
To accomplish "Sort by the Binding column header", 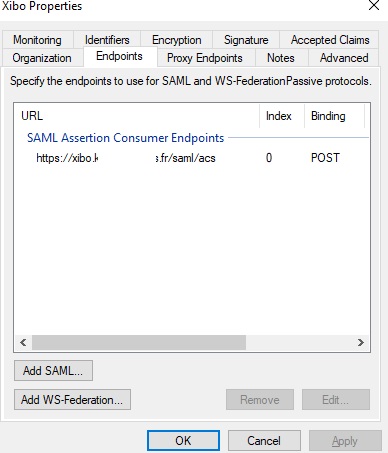I will coord(334,116).
